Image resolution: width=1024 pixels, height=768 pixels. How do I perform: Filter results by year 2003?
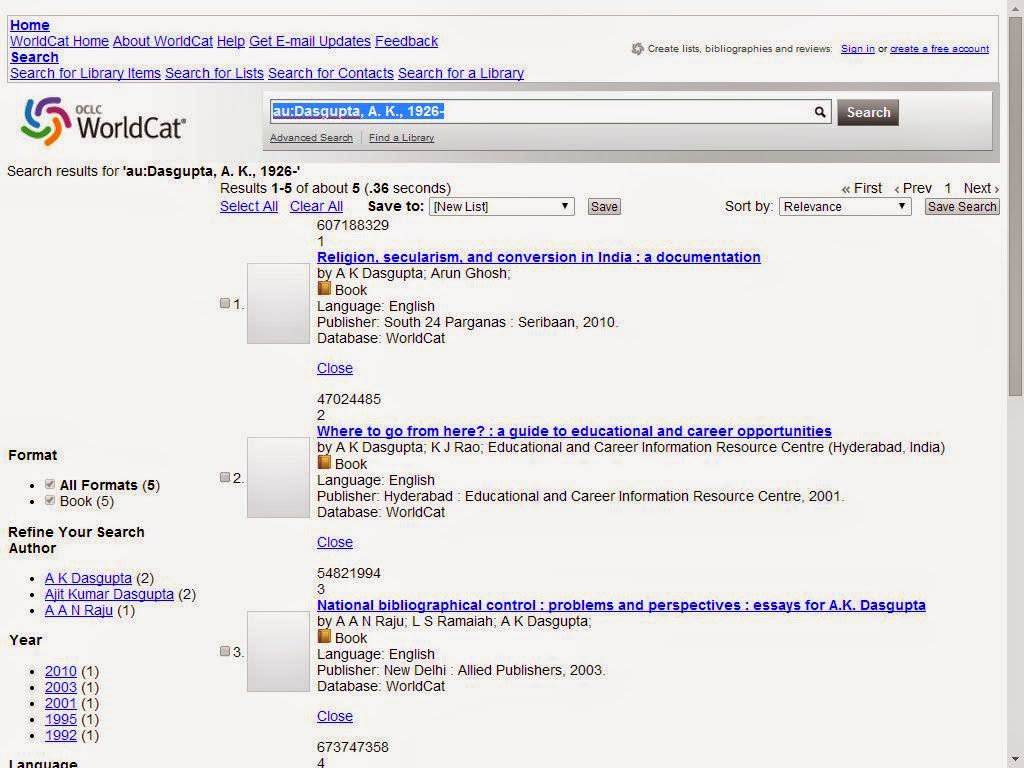point(61,687)
